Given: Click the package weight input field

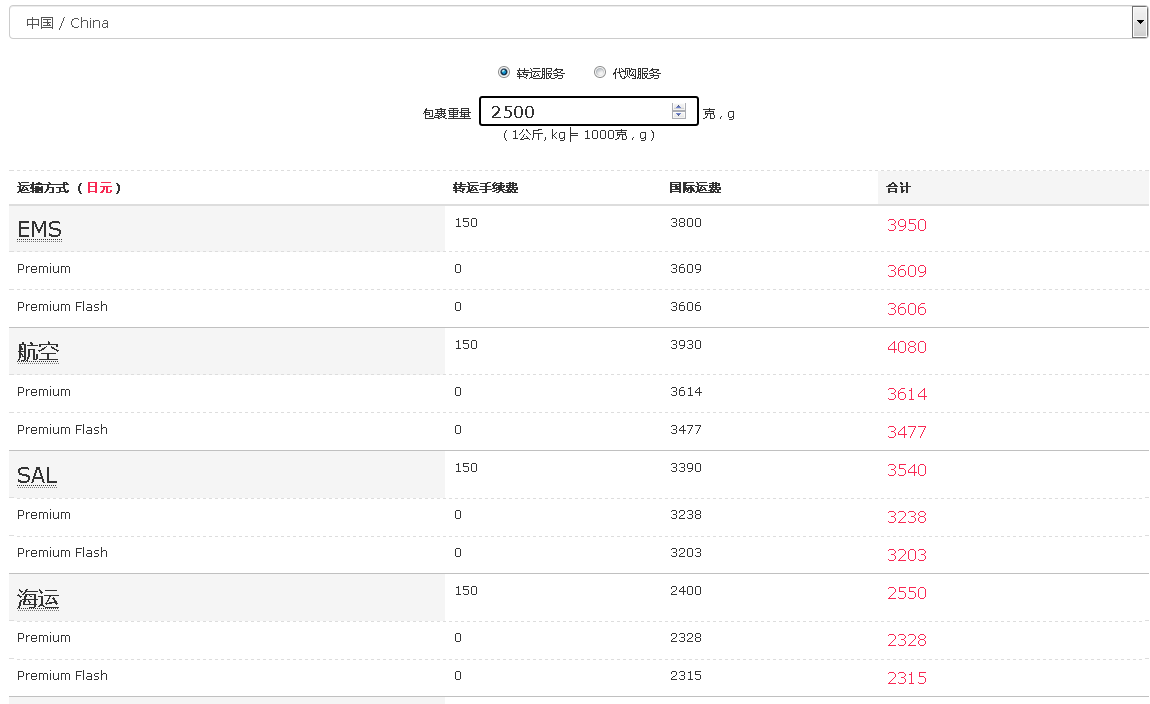Looking at the screenshot, I should tap(575, 112).
